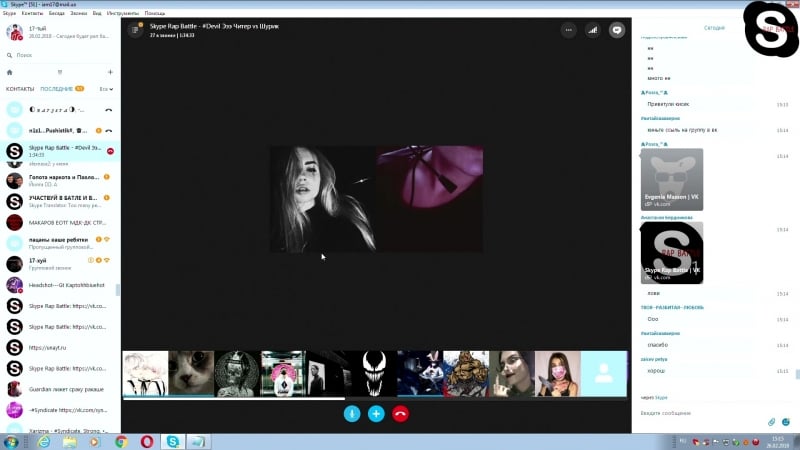Switch to the ПОСЛЕДНИЕ tab
Image resolution: width=800 pixels, height=450 pixels.
[x=57, y=89]
